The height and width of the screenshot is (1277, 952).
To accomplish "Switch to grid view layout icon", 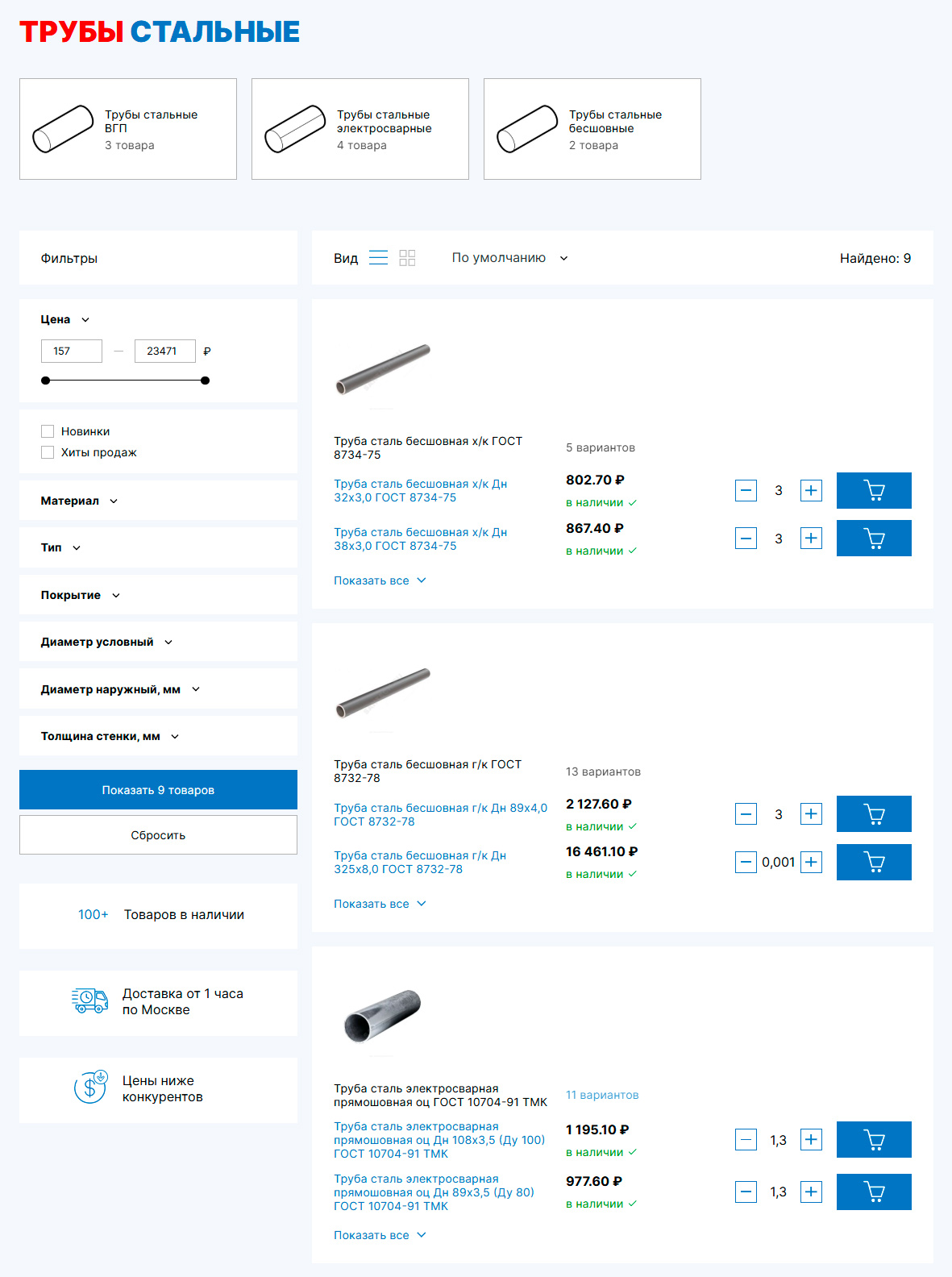I will (407, 258).
